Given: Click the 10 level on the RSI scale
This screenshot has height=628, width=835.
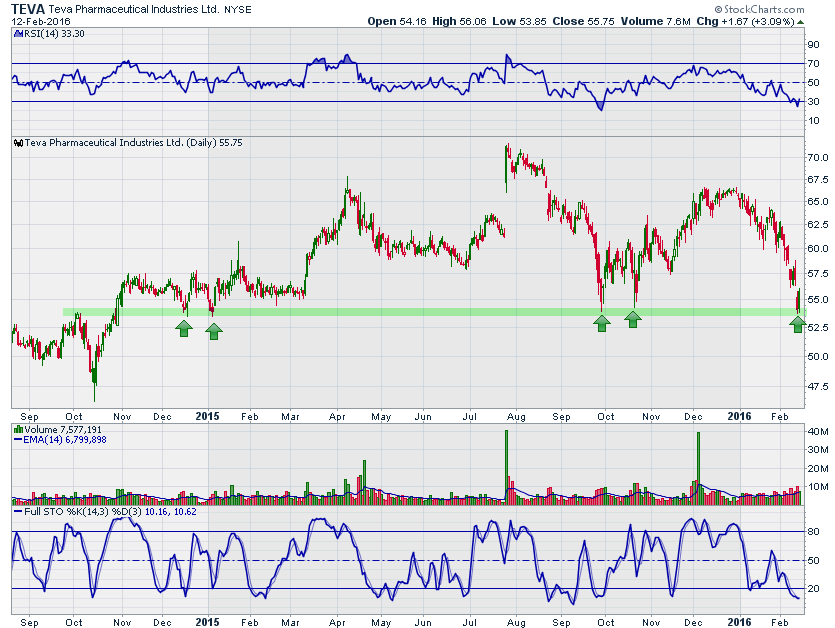Looking at the screenshot, I should tap(813, 121).
